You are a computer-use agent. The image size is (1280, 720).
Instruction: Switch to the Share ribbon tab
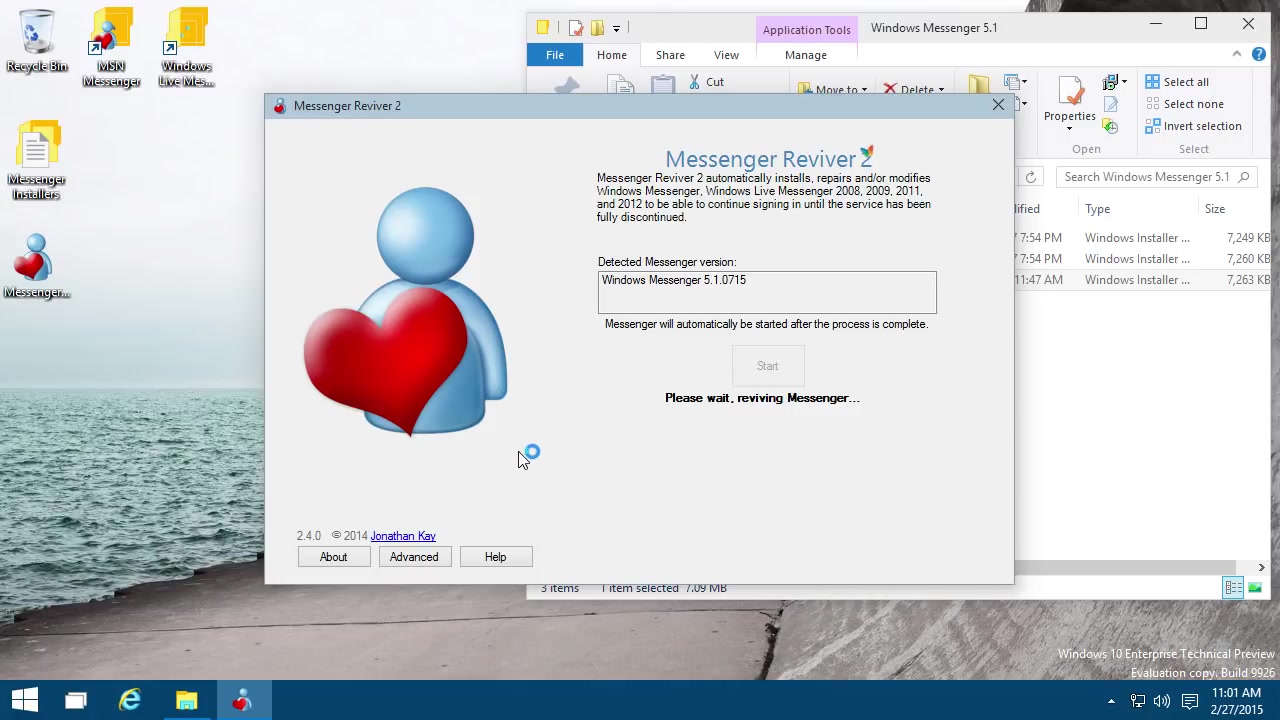670,55
